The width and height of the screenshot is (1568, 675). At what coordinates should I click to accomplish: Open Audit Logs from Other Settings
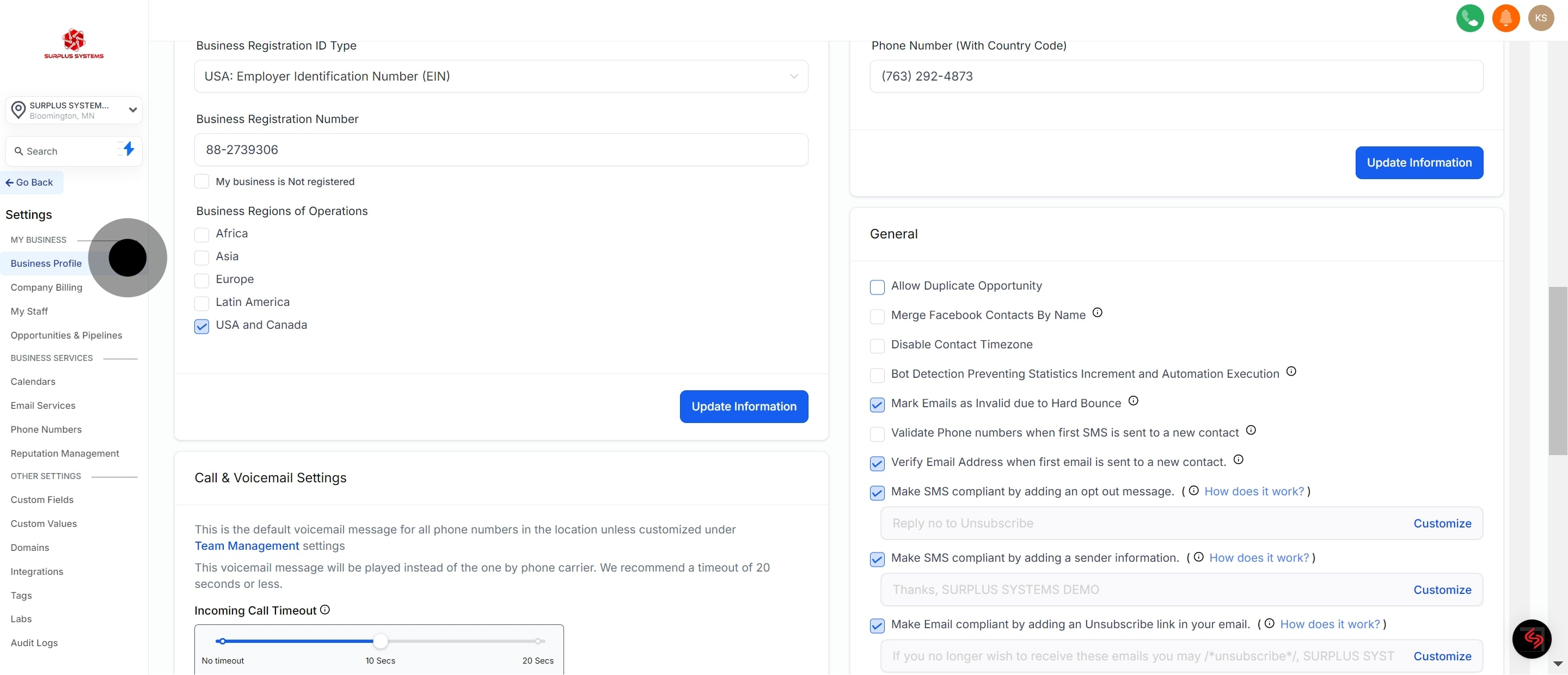tap(34, 643)
